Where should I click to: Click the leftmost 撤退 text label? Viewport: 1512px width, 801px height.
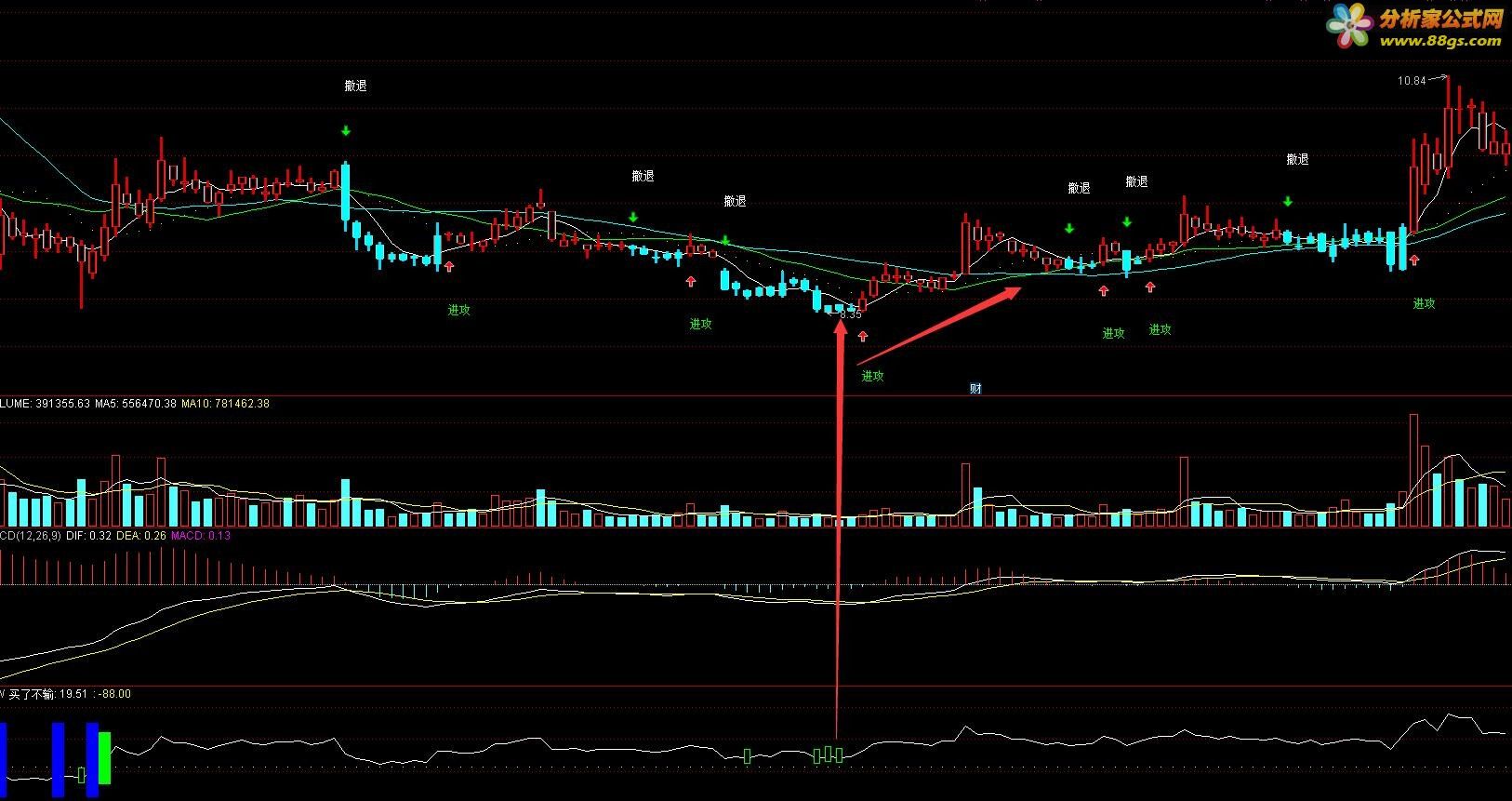point(355,86)
